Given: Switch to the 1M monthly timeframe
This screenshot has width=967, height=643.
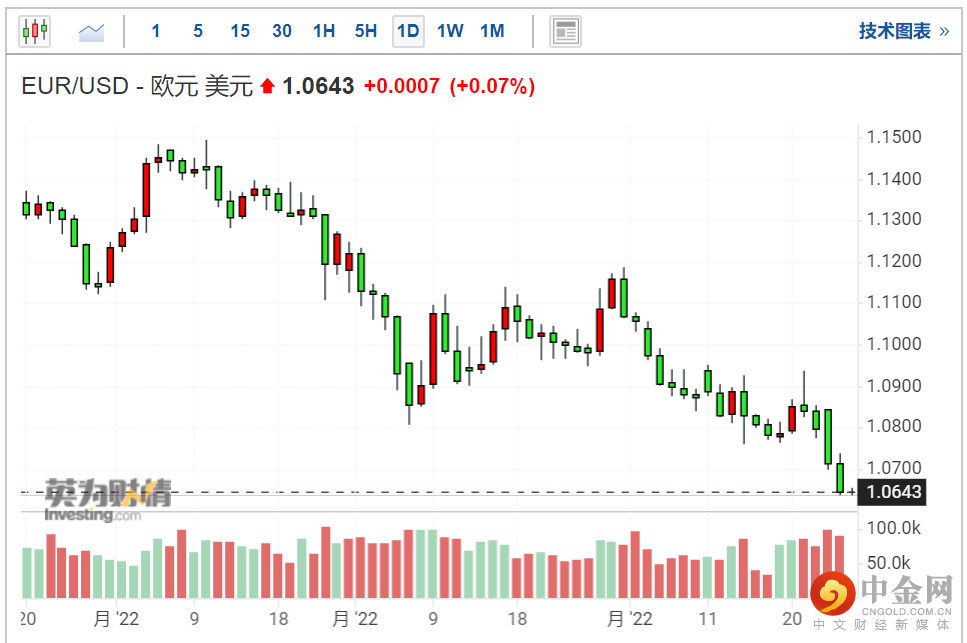Looking at the screenshot, I should tap(492, 31).
